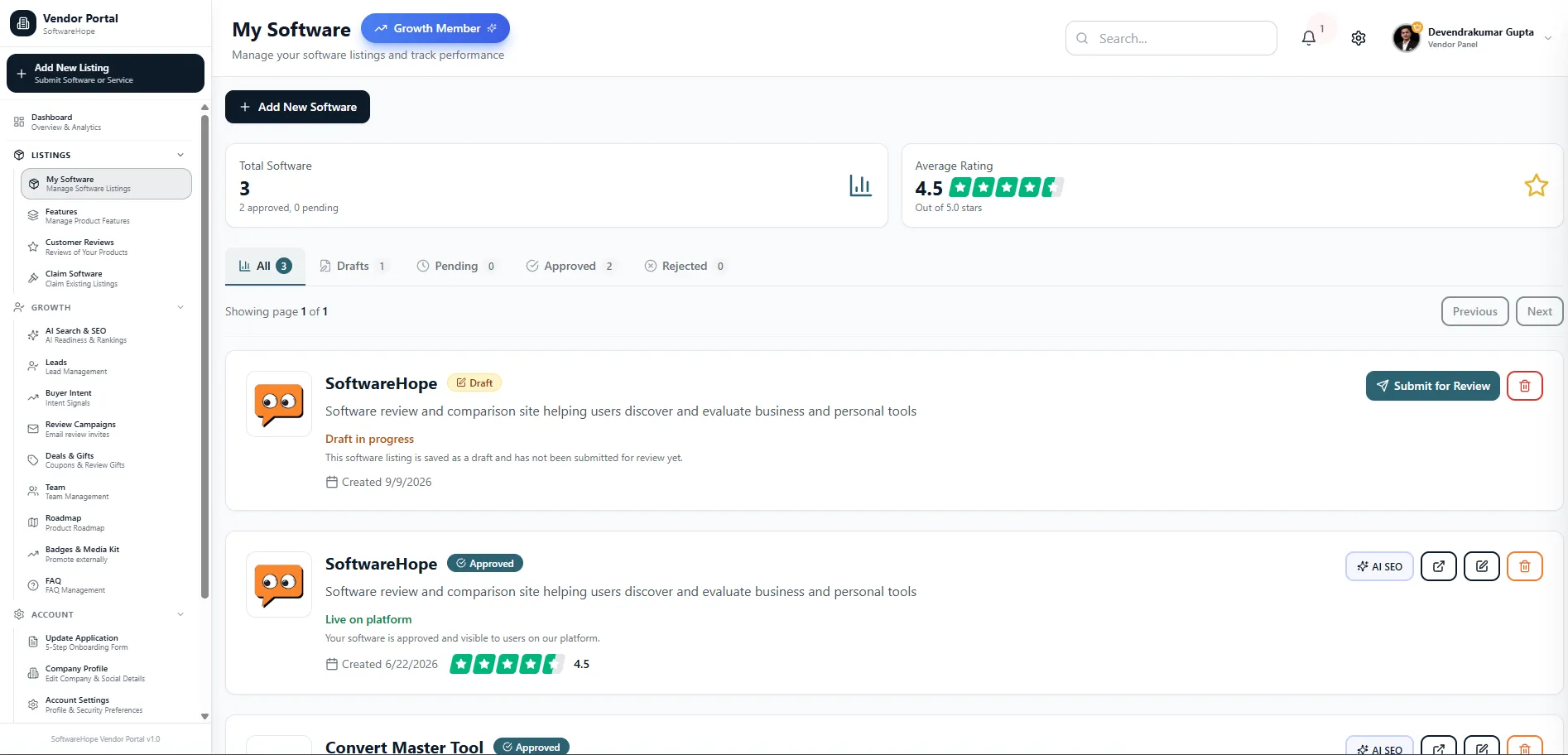Switch to the All tab
Viewport: 1568px width, 755px height.
click(265, 267)
